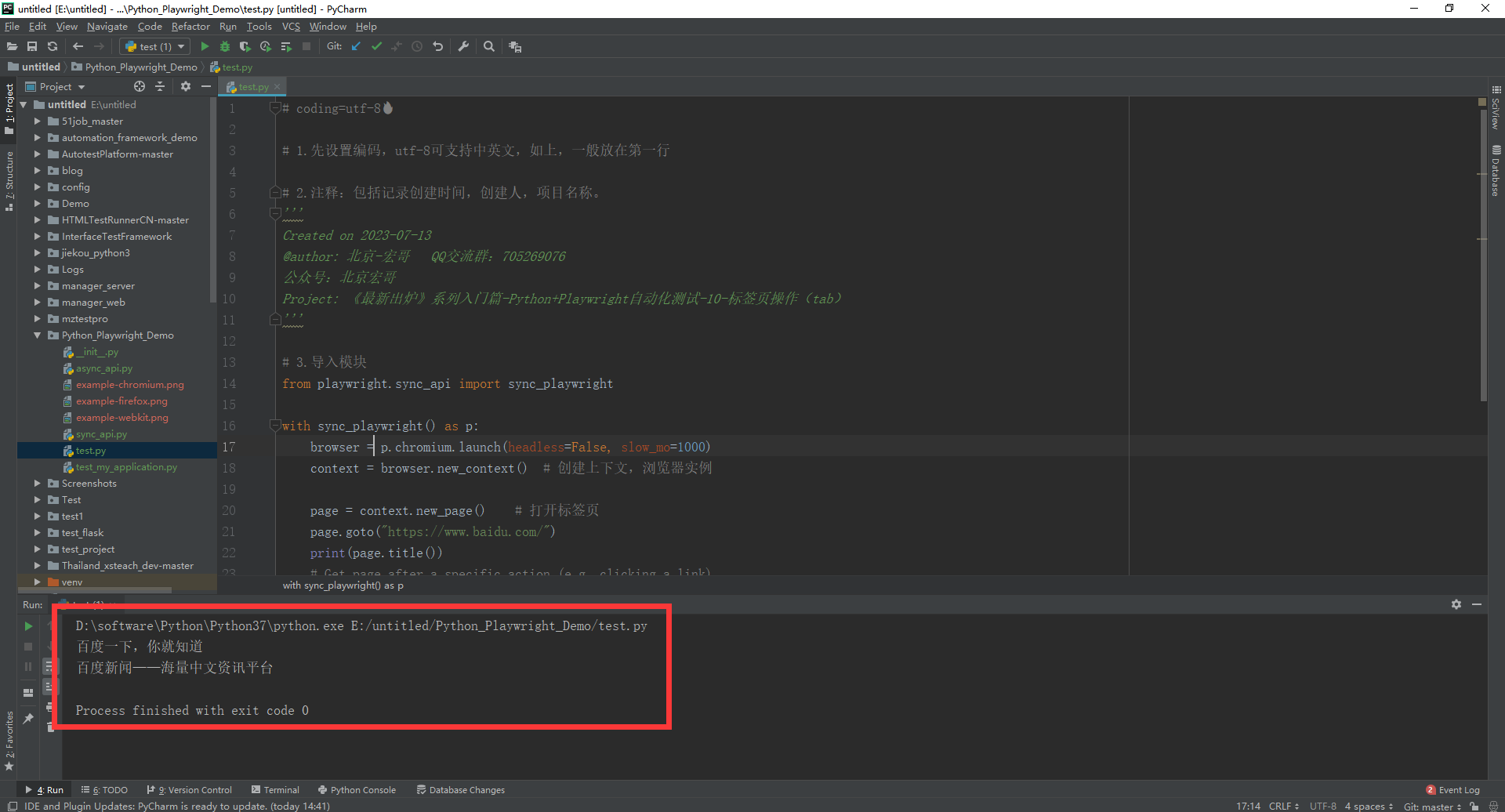
Task: Start debugging with the green bug icon
Action: tap(225, 46)
